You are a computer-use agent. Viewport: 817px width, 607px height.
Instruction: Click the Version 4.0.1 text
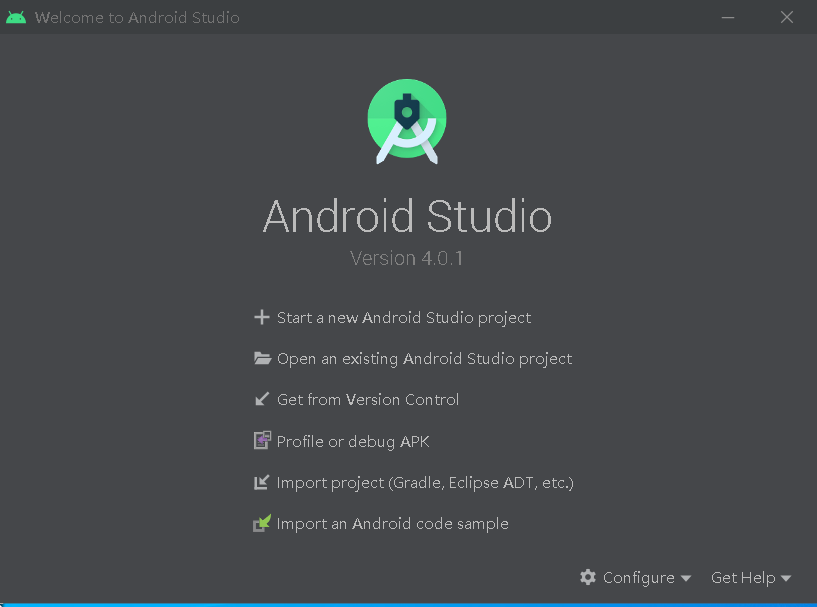pyautogui.click(x=406, y=258)
